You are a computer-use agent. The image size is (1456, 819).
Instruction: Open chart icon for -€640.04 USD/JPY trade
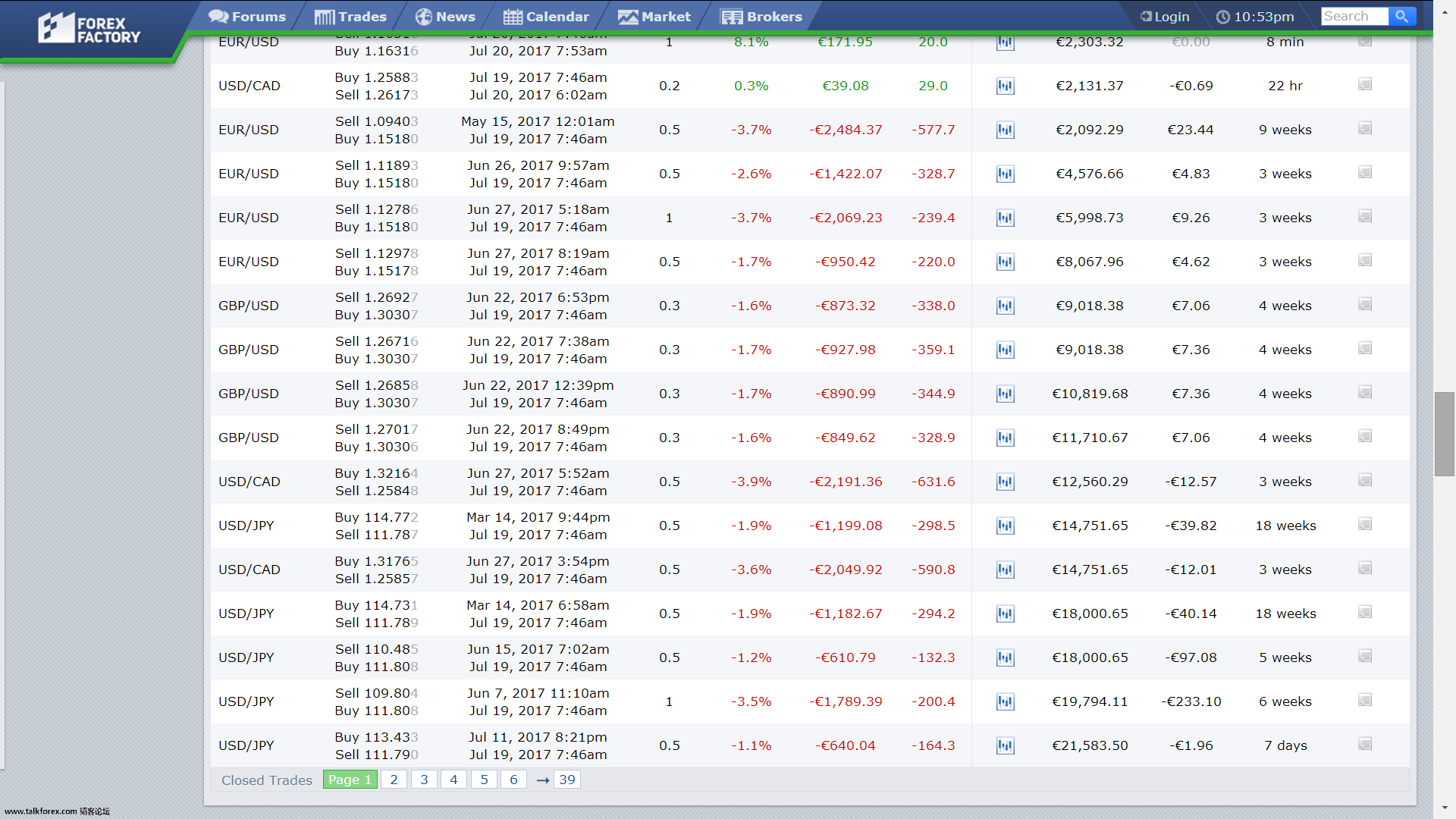click(x=1005, y=745)
